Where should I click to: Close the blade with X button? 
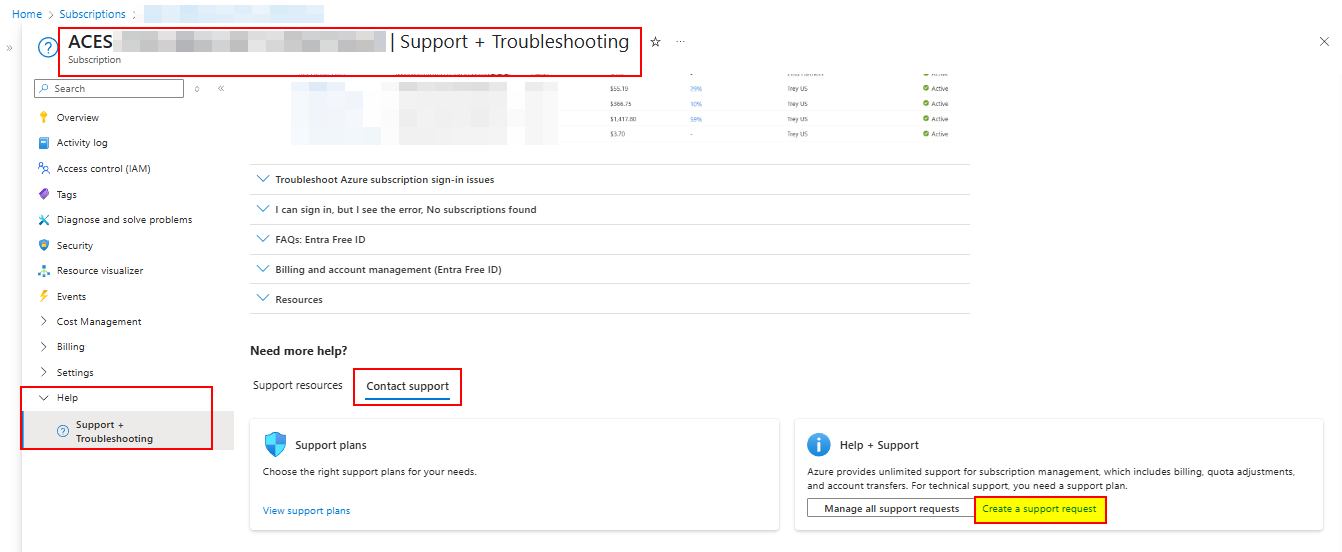tap(1325, 41)
